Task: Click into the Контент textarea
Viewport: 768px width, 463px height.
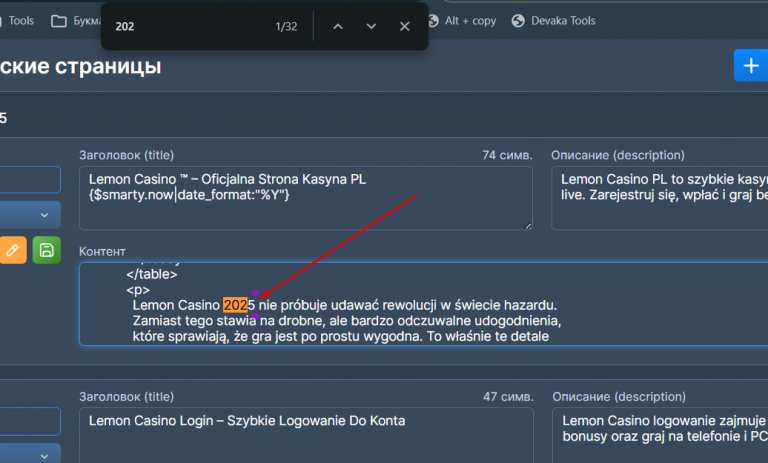Action: pos(423,304)
